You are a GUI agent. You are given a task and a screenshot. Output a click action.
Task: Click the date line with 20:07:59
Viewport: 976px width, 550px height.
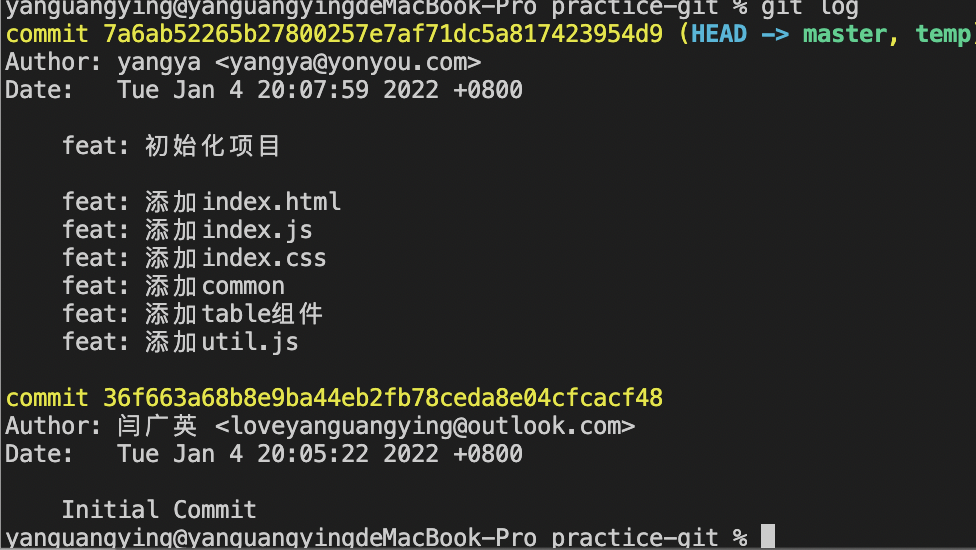[x=264, y=90]
